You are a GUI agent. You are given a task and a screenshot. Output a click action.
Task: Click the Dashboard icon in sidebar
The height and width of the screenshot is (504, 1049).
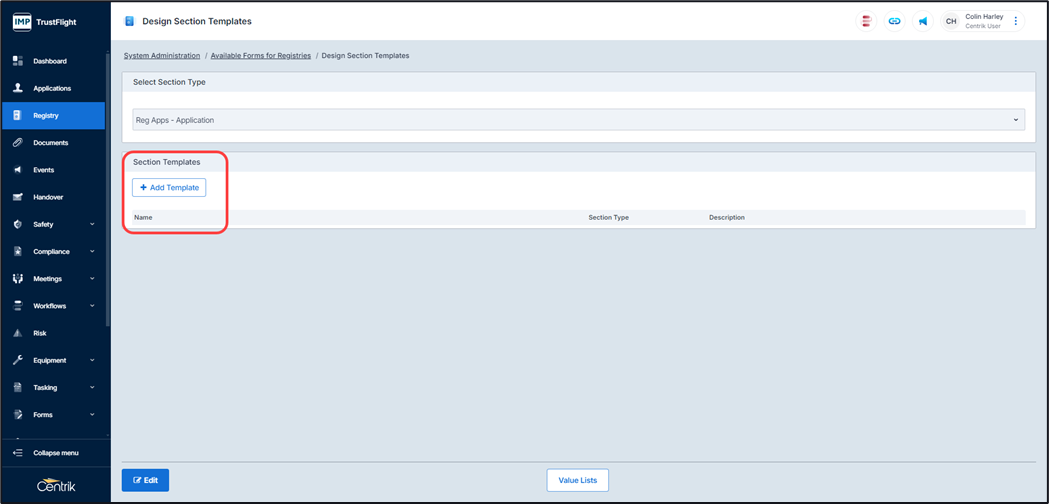click(x=18, y=61)
